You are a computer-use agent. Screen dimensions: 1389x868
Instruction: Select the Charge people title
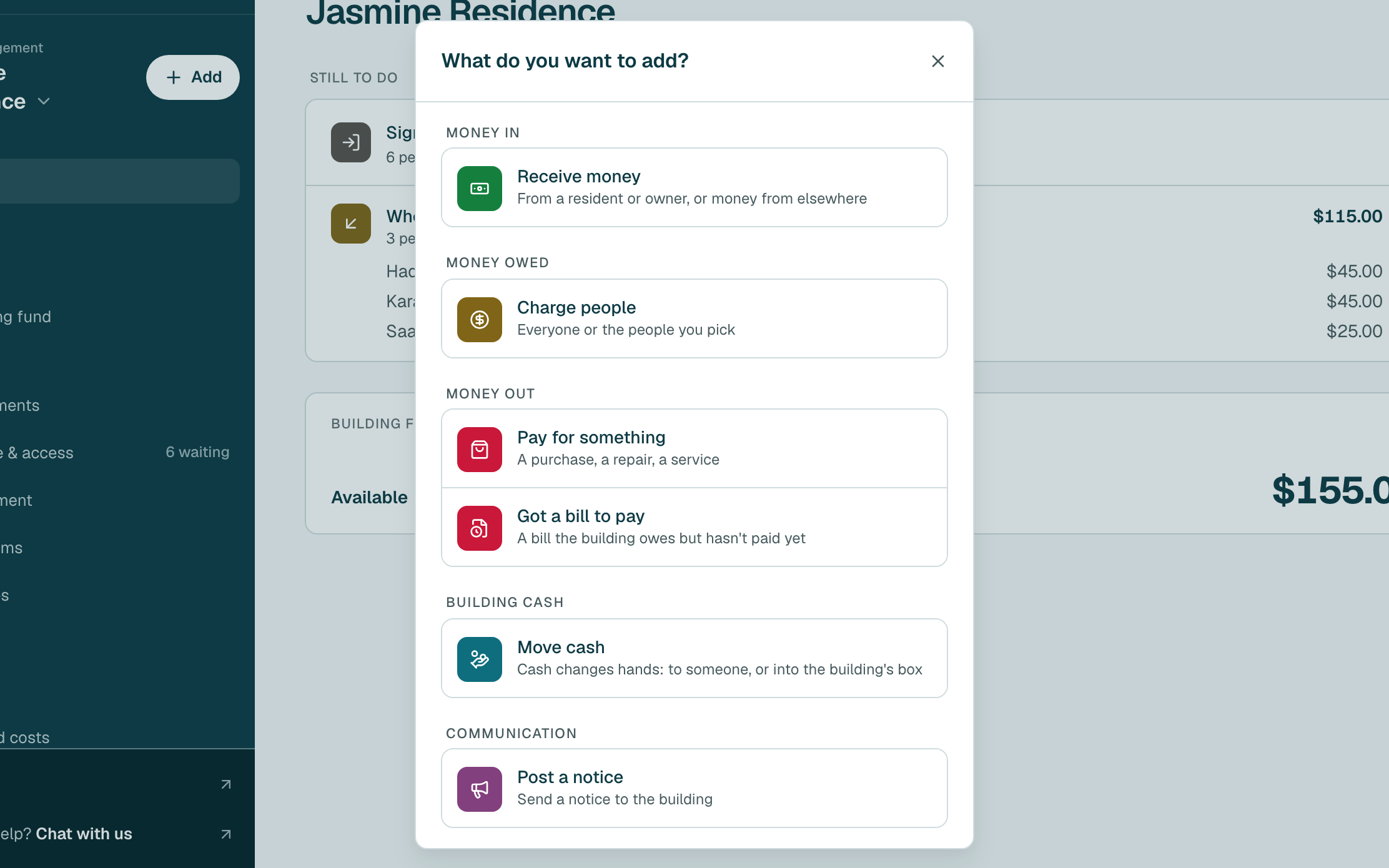[576, 308]
